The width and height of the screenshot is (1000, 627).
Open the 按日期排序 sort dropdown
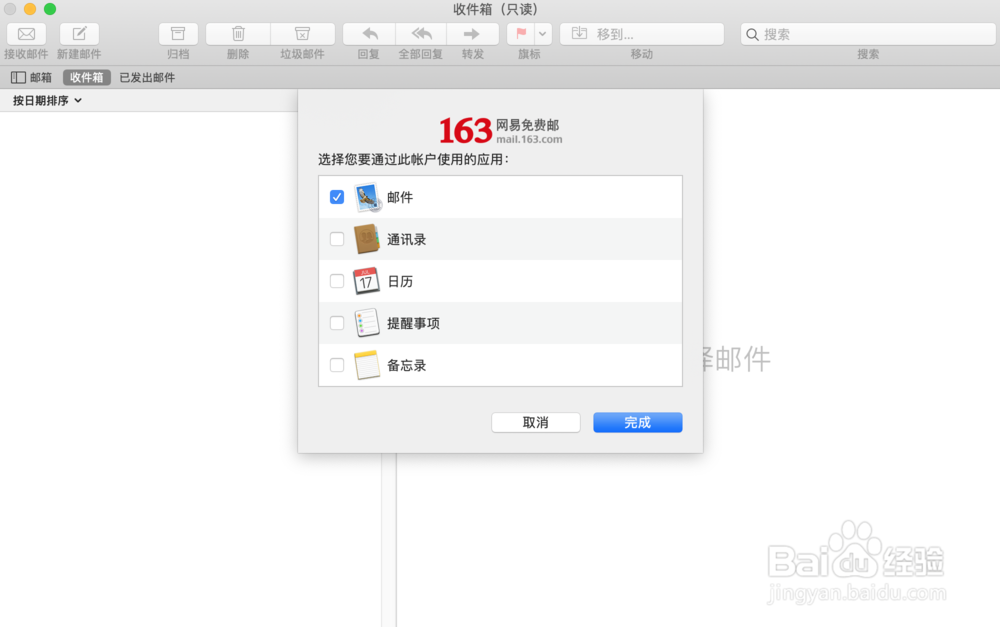47,100
